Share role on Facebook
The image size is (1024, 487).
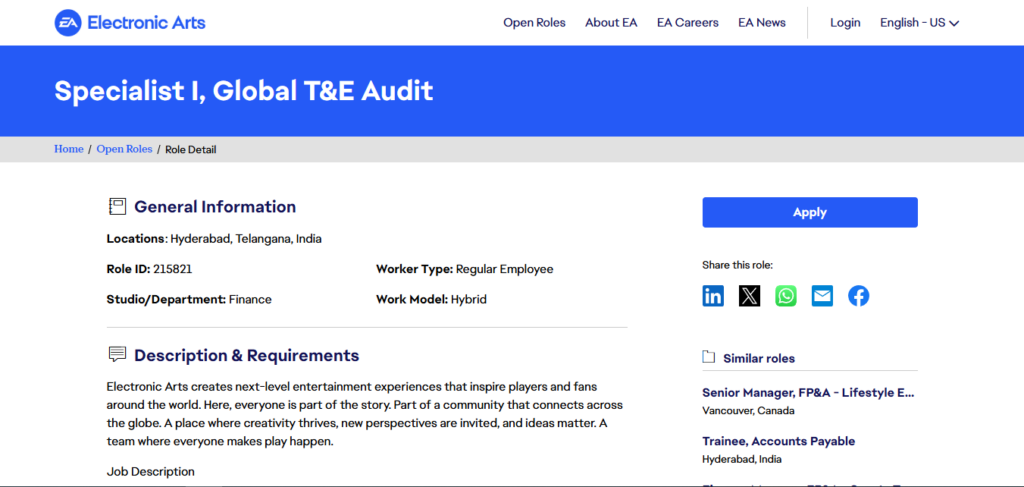tap(859, 296)
